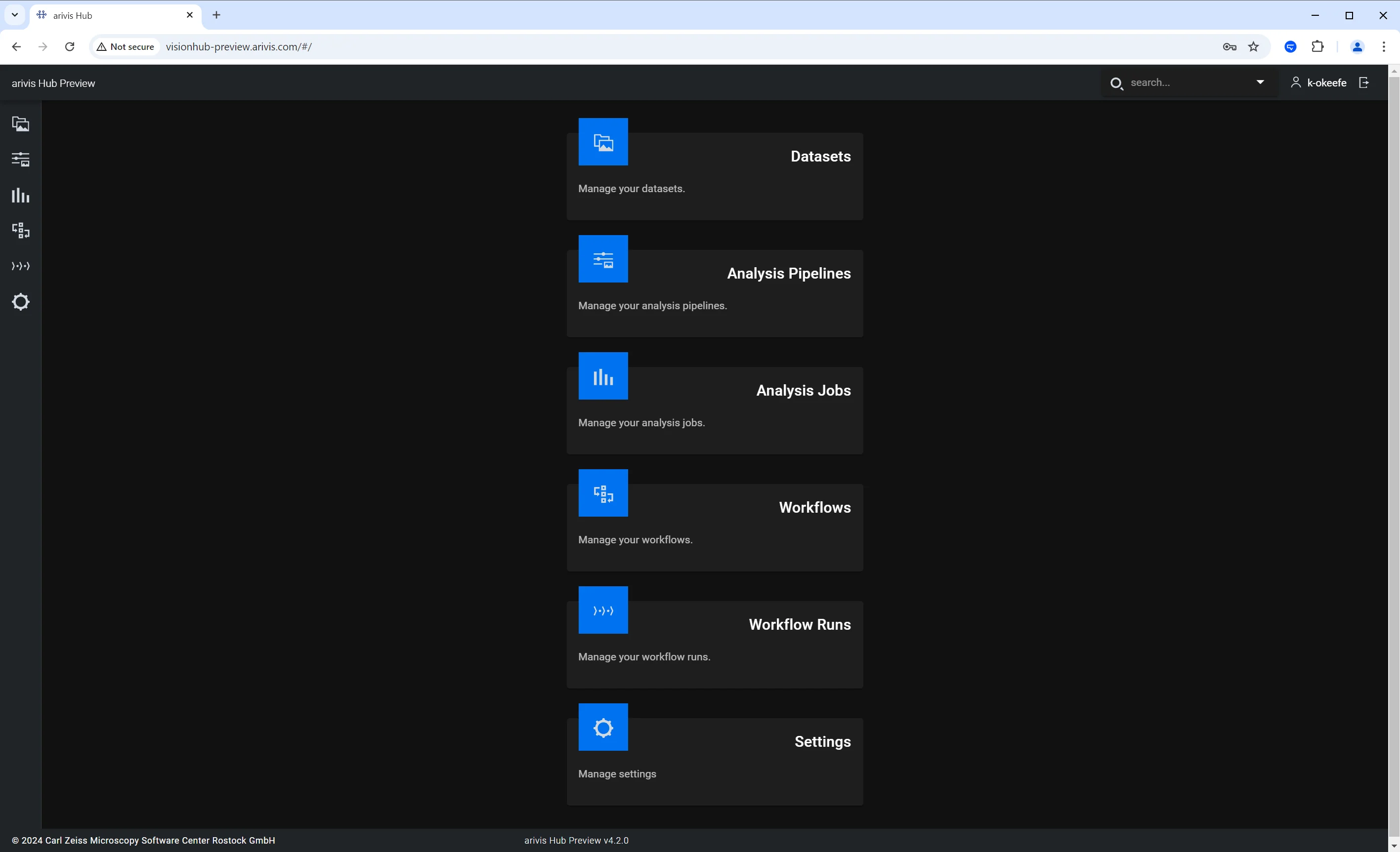Open Workflows via sidebar flowchart icon
1400x852 pixels.
[x=20, y=231]
